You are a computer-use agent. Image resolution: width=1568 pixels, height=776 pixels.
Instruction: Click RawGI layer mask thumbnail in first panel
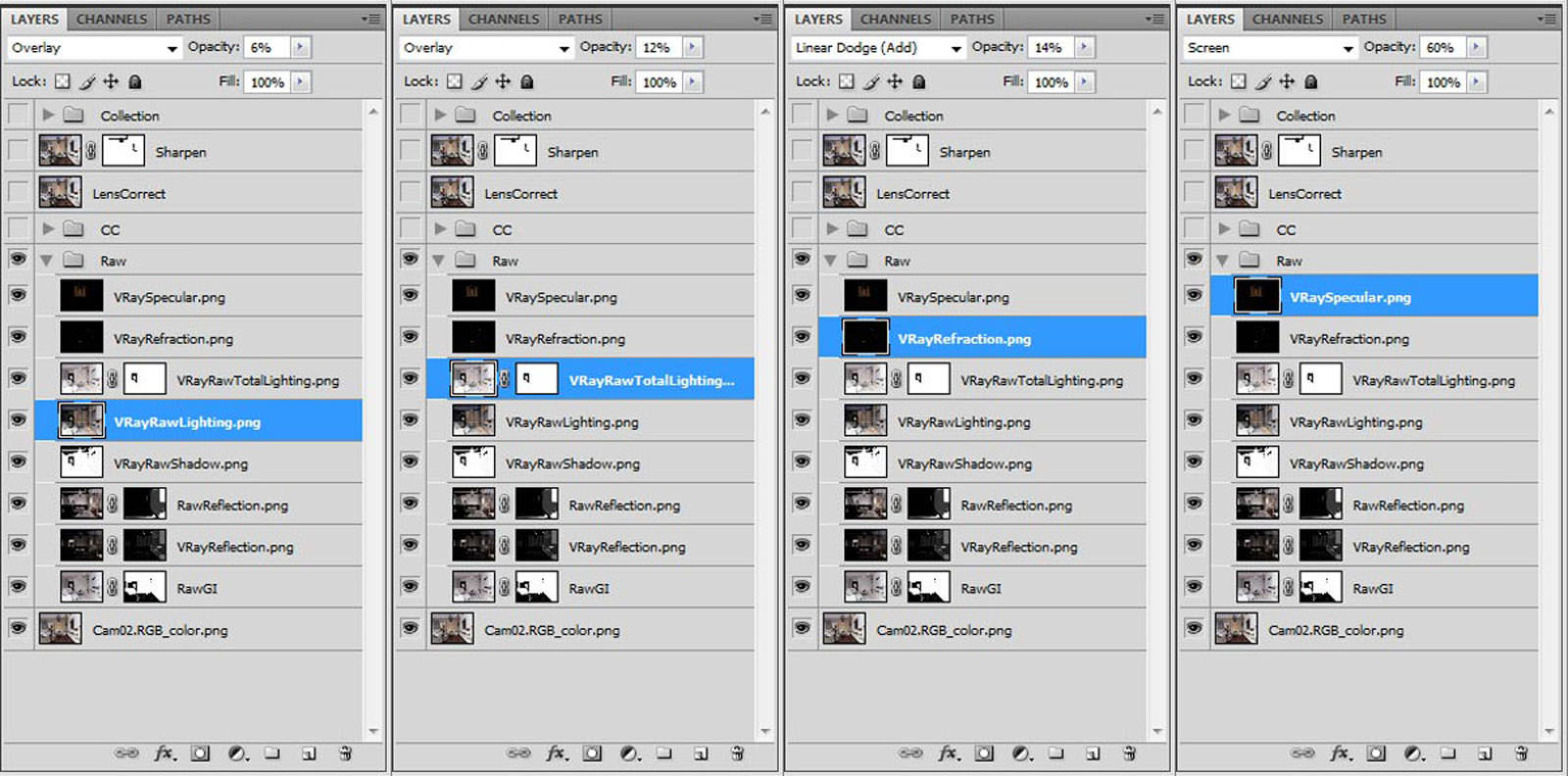[144, 587]
